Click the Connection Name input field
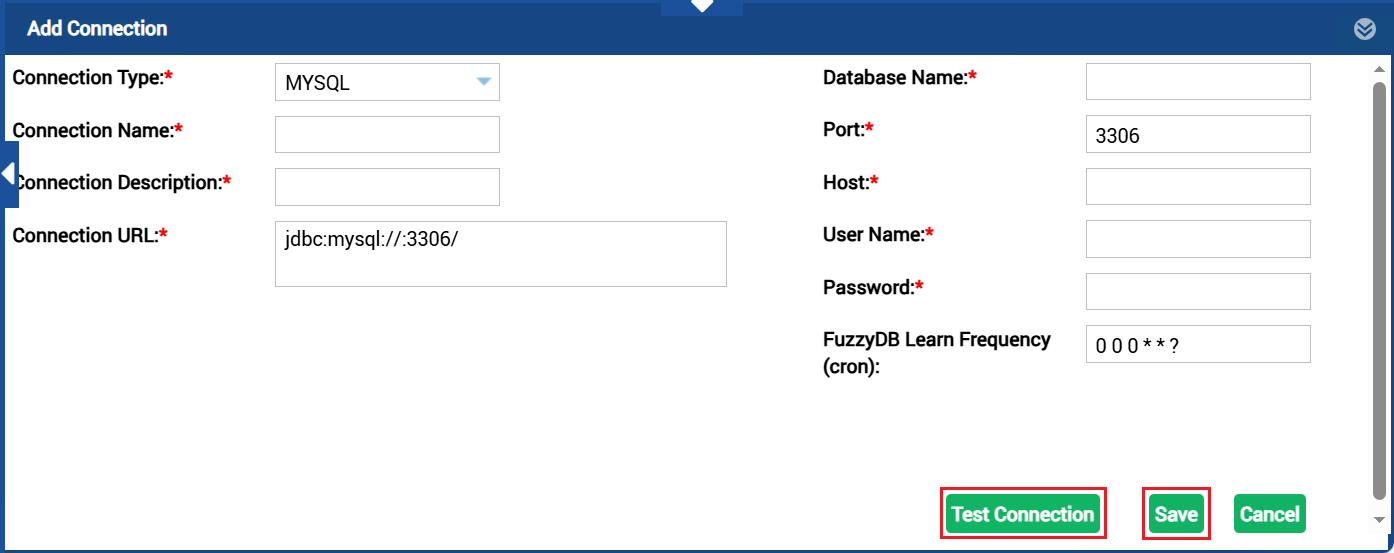This screenshot has width=1394, height=553. click(x=387, y=135)
